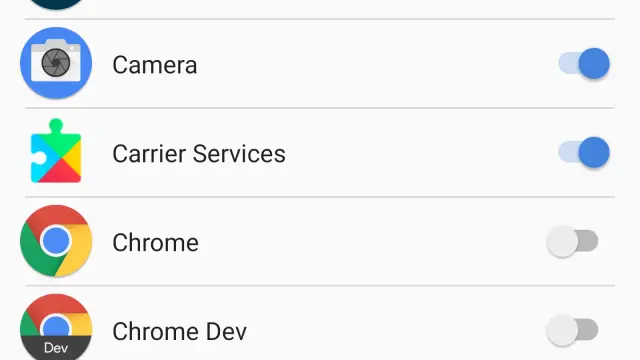The width and height of the screenshot is (640, 360).
Task: Click the shutter lens inside Camera icon
Action: tap(56, 62)
